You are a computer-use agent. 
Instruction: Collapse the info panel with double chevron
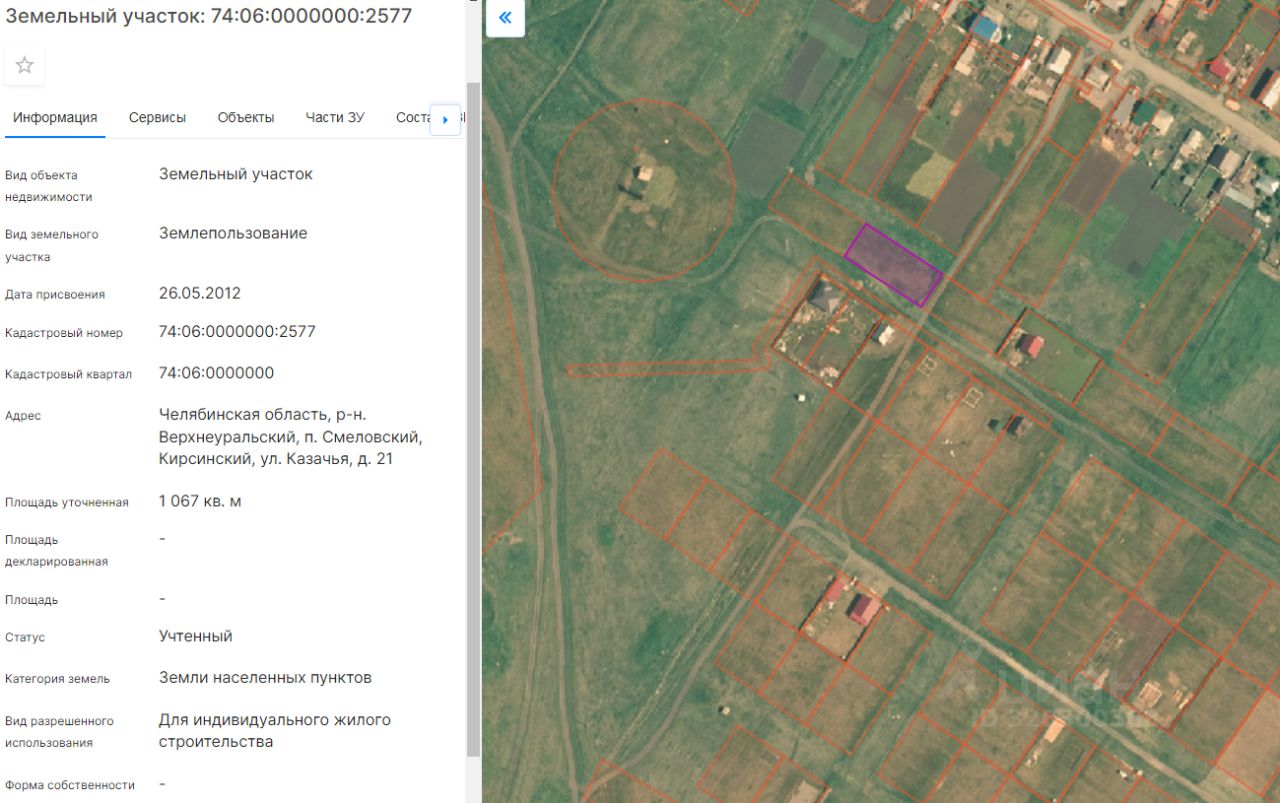coord(505,18)
